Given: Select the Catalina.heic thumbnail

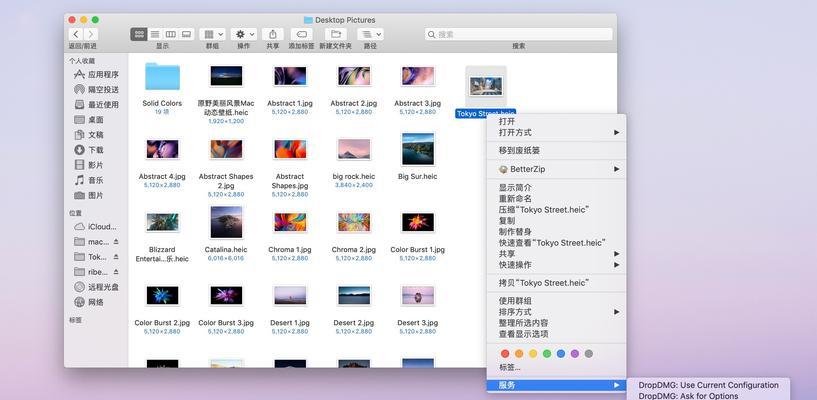Looking at the screenshot, I should [226, 222].
